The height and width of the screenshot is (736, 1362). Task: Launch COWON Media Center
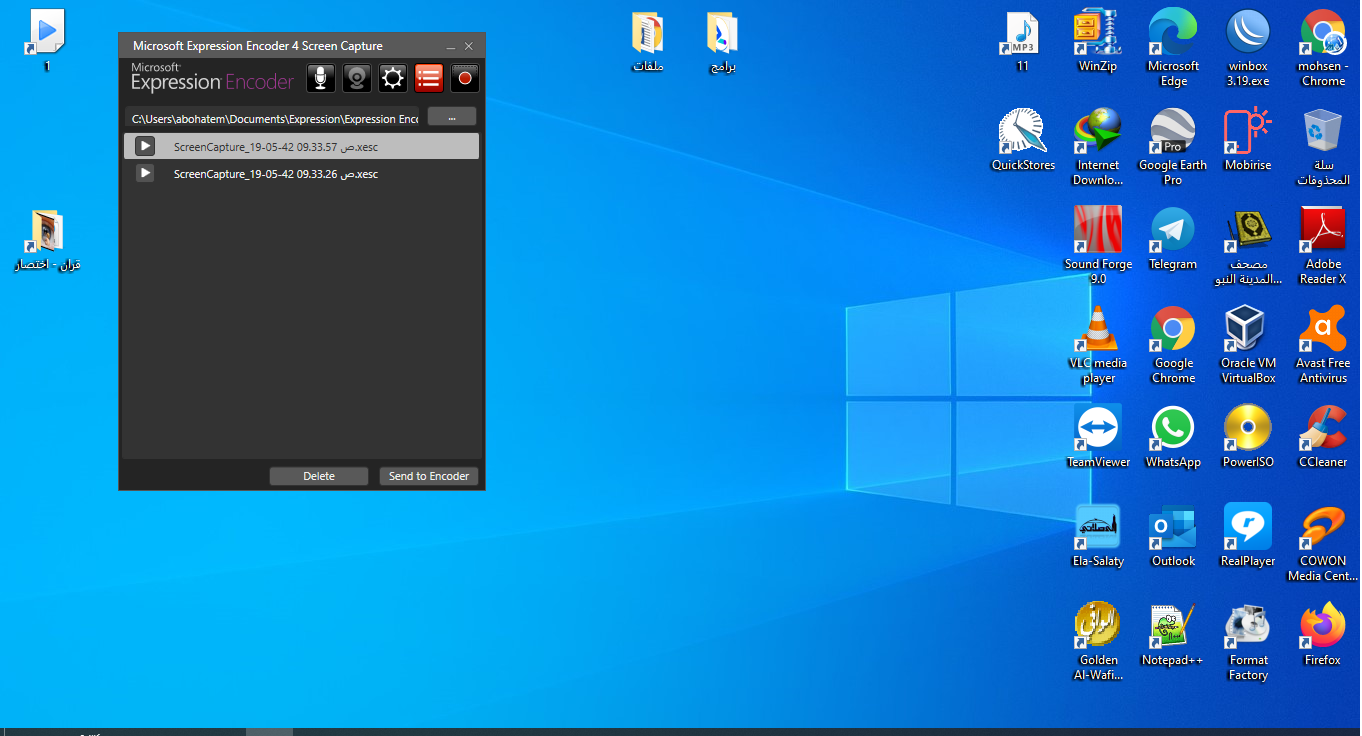pyautogui.click(x=1323, y=542)
